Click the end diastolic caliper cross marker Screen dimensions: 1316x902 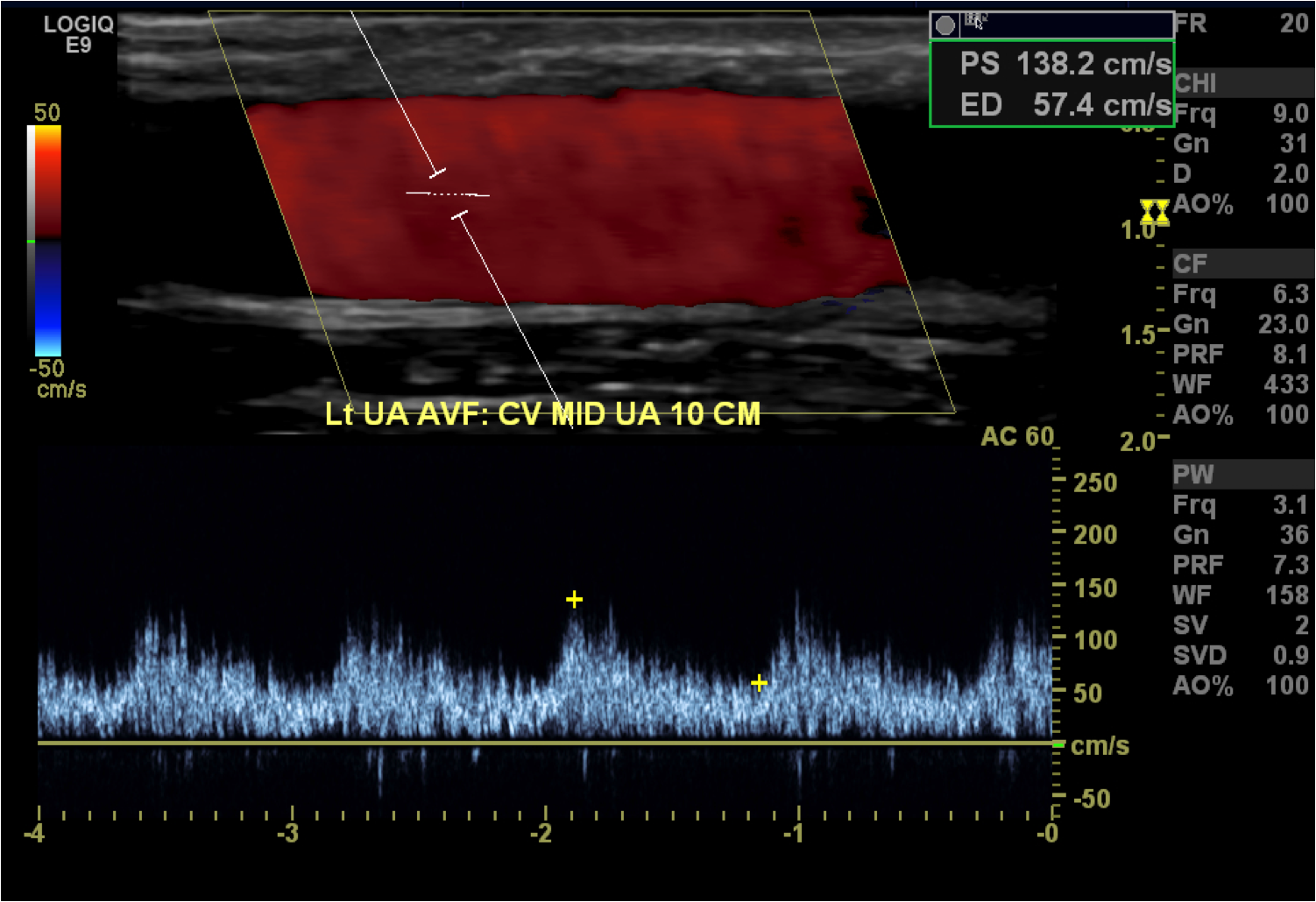[759, 682]
